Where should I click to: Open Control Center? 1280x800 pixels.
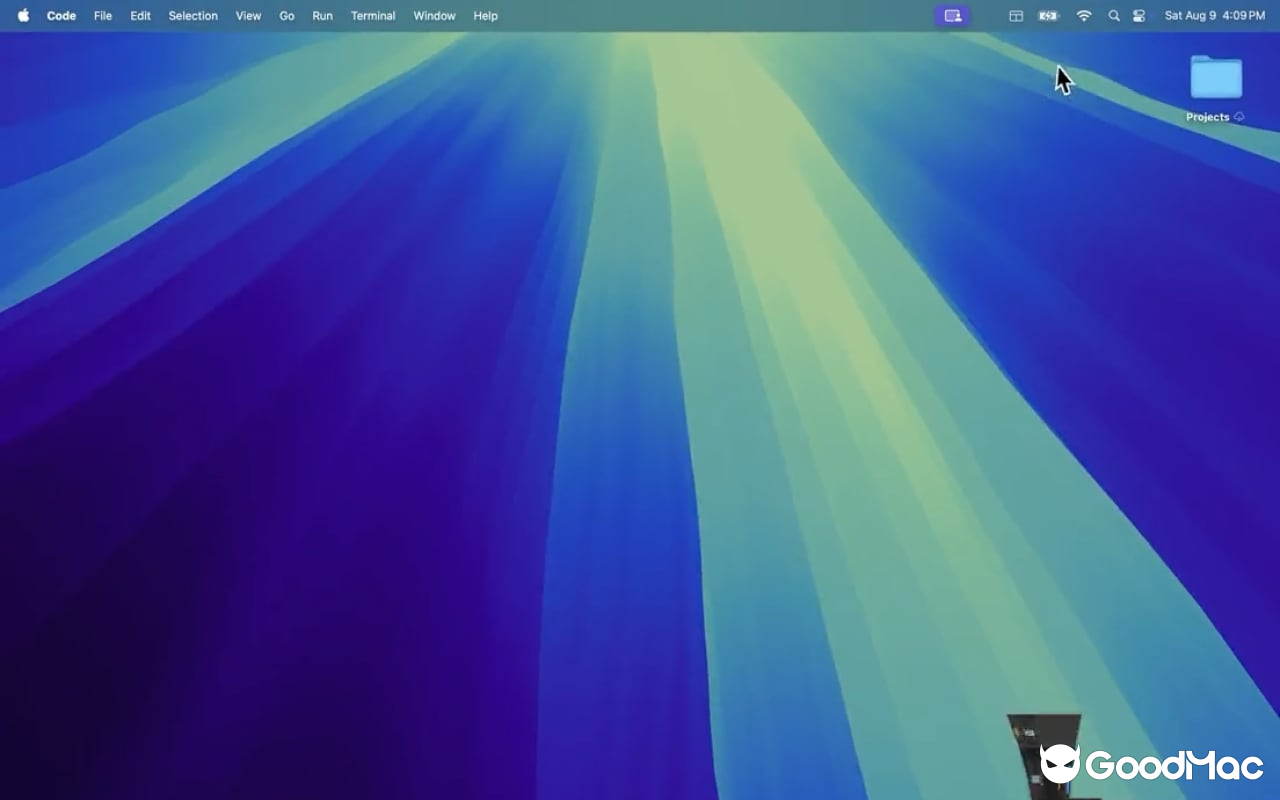[1139, 15]
